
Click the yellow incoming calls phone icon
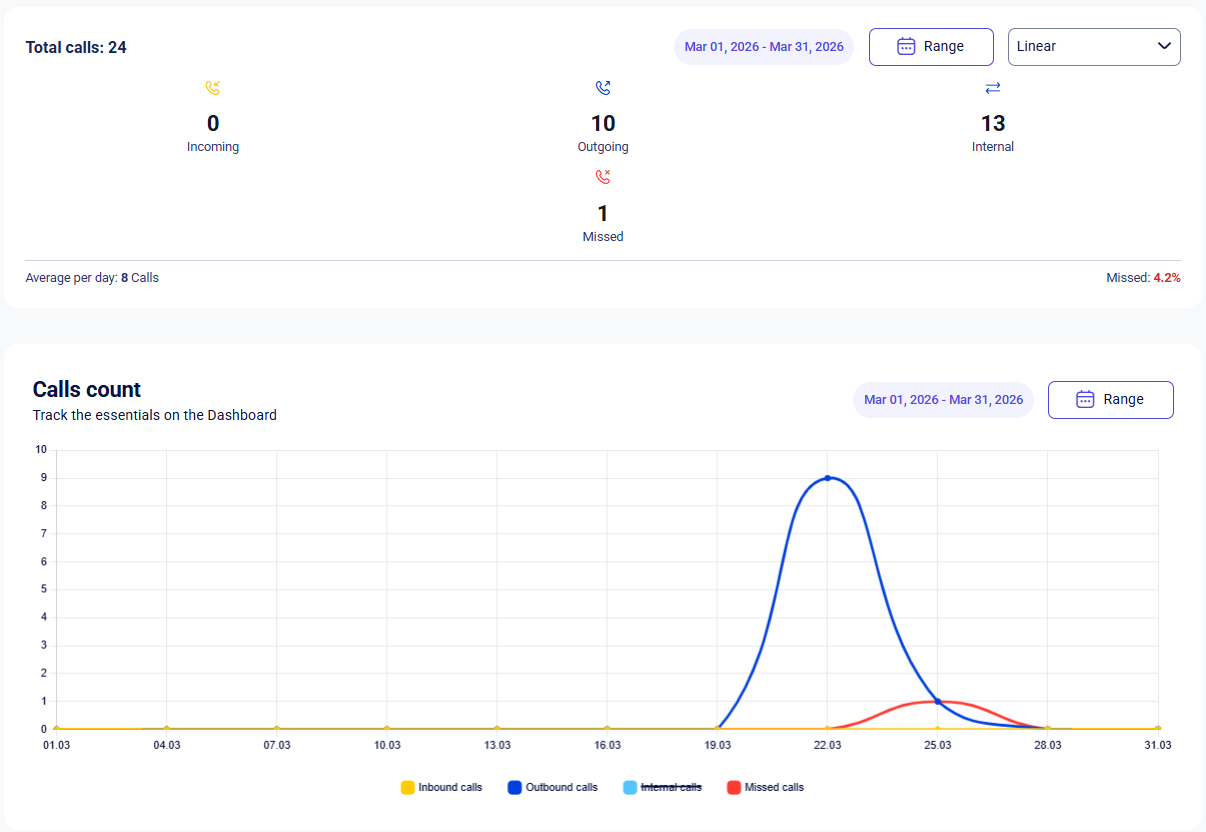212,88
